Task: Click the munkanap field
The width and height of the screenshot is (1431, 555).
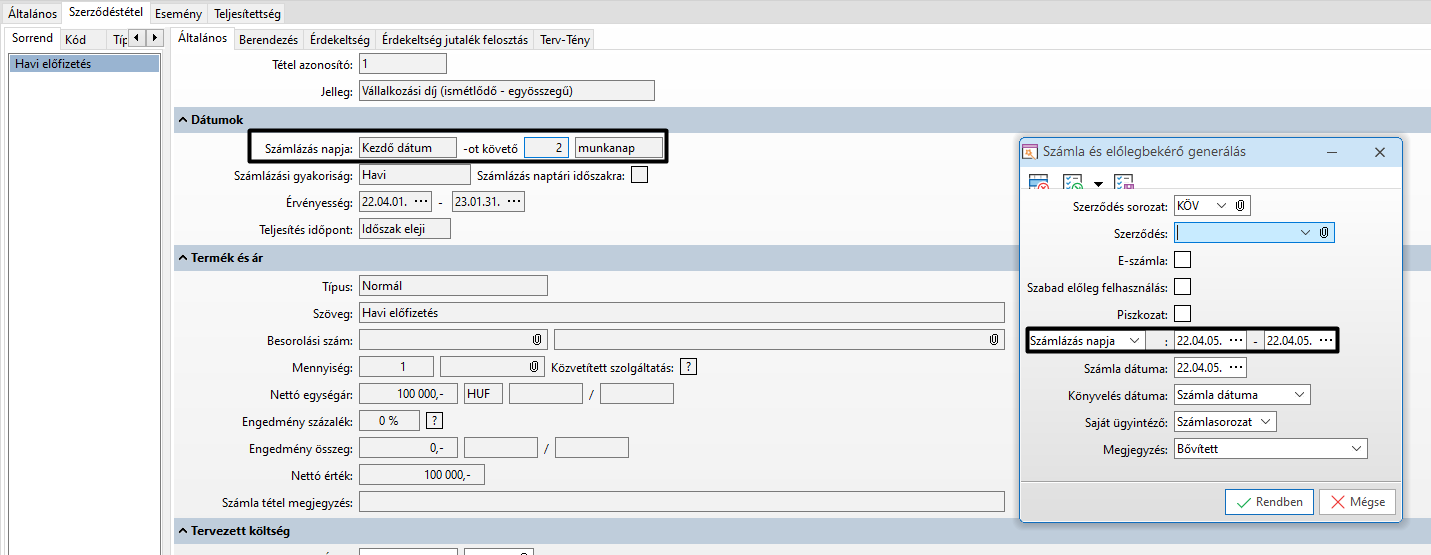Action: click(619, 148)
